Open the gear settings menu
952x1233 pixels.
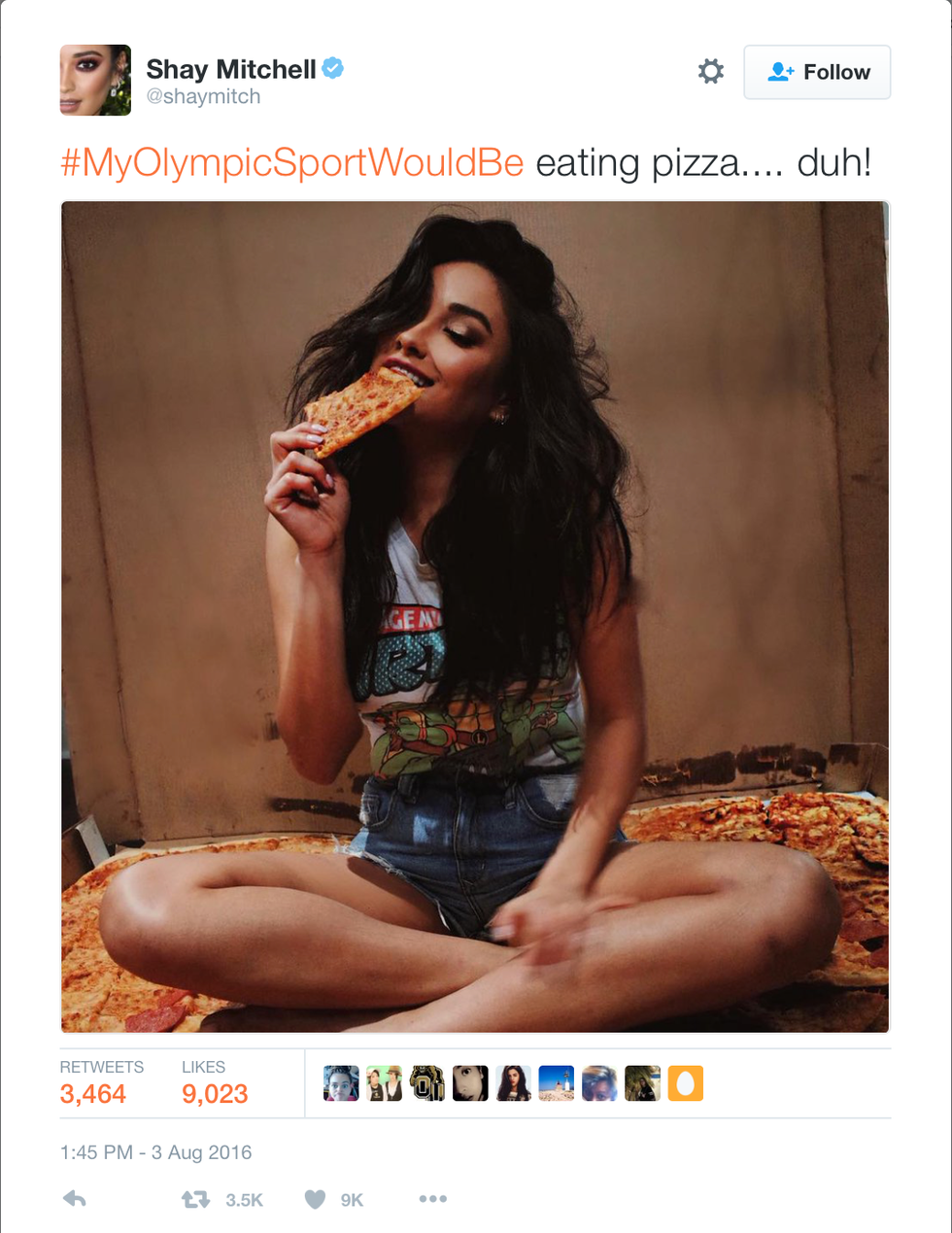click(x=711, y=71)
